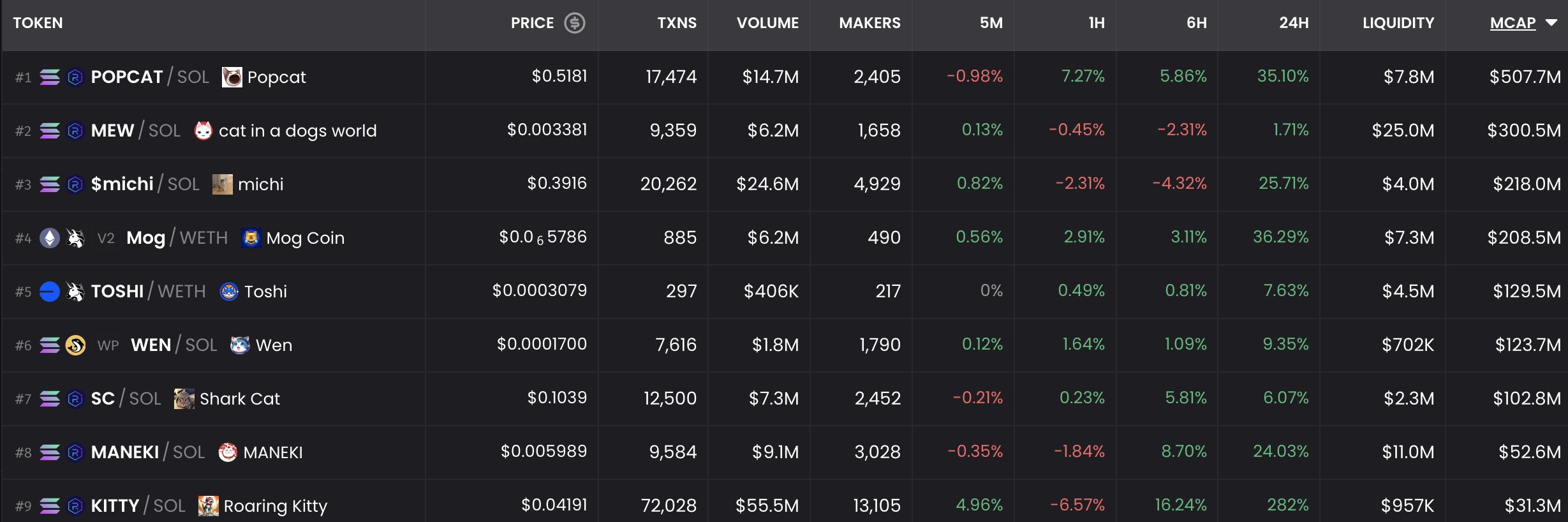Click SC 6H change 5.81%

click(1186, 398)
